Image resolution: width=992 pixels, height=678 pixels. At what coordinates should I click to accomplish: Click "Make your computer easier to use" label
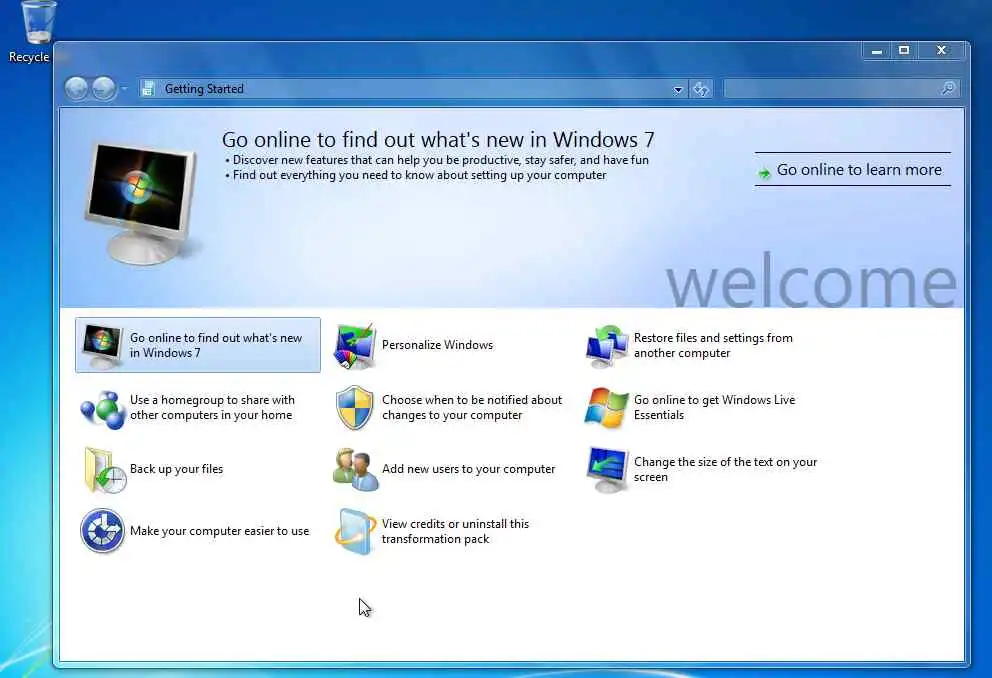(220, 531)
